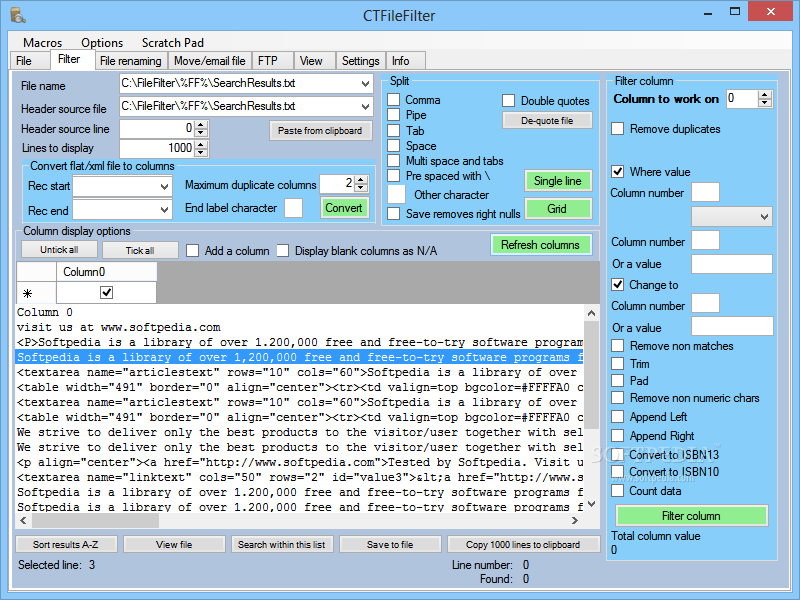Click the Filter column button

tap(691, 516)
